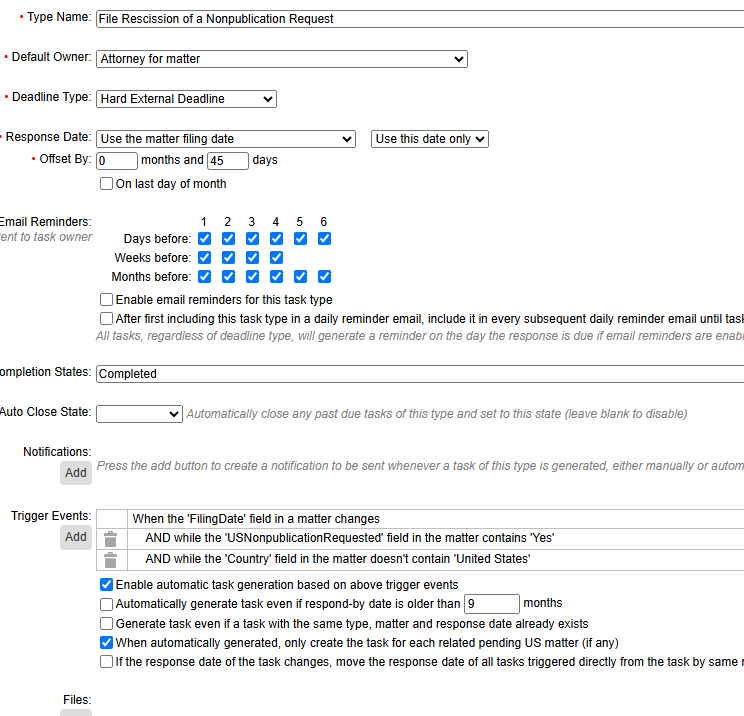Expand the Auto Close State dropdown
The width and height of the screenshot is (744, 716).
click(x=139, y=413)
